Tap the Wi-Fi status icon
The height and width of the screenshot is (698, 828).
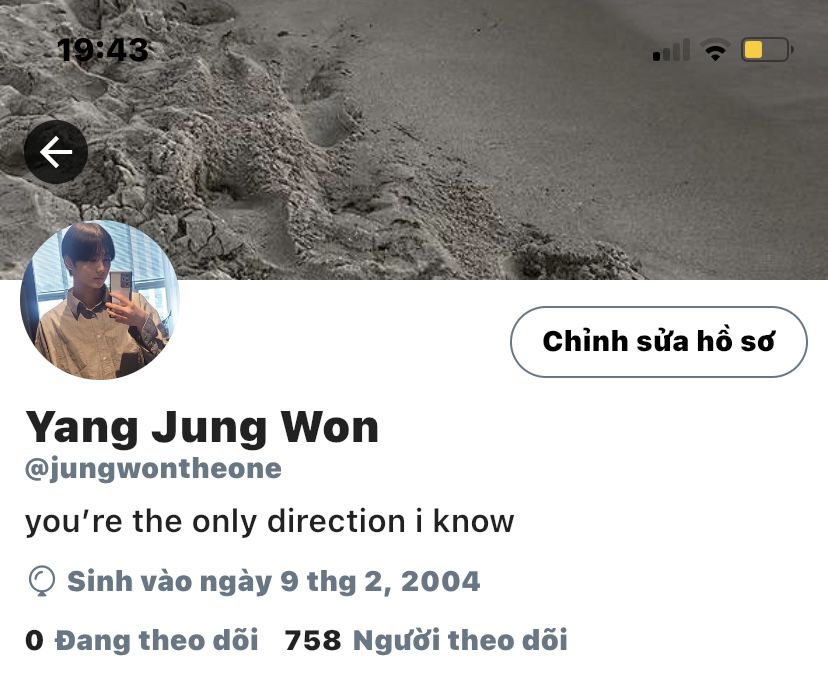715,50
